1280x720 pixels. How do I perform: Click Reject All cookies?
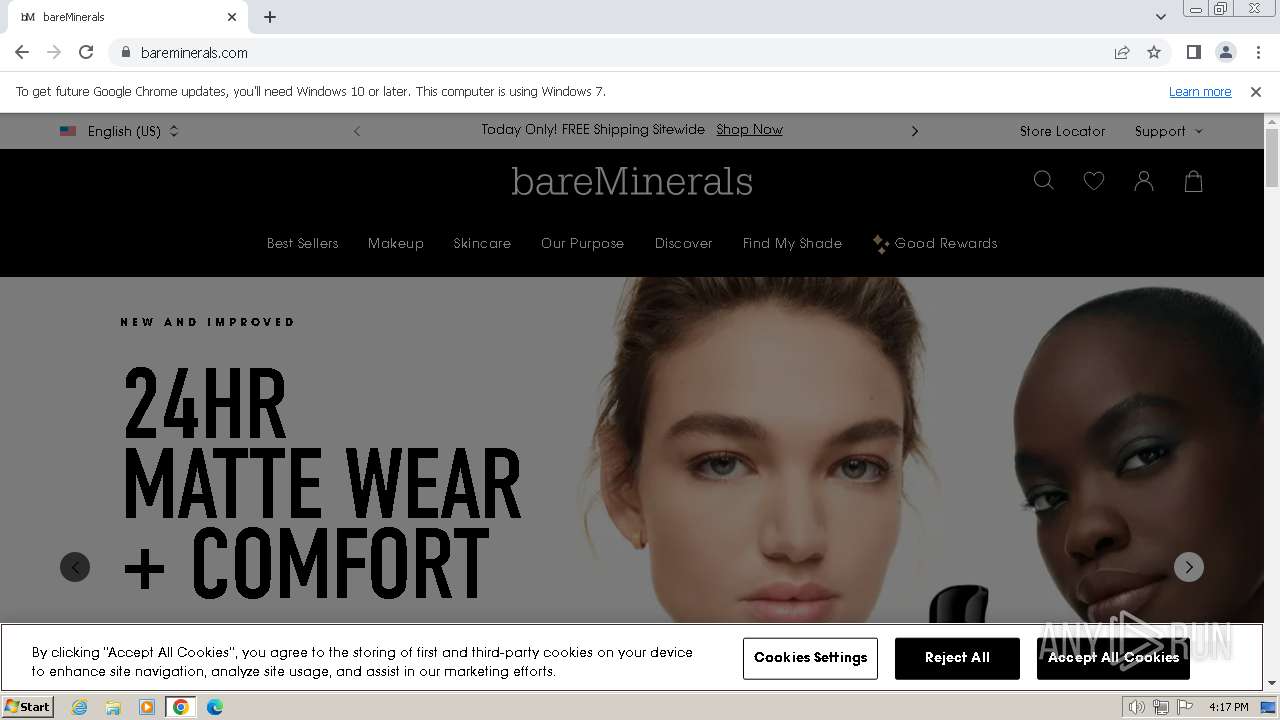click(x=957, y=658)
